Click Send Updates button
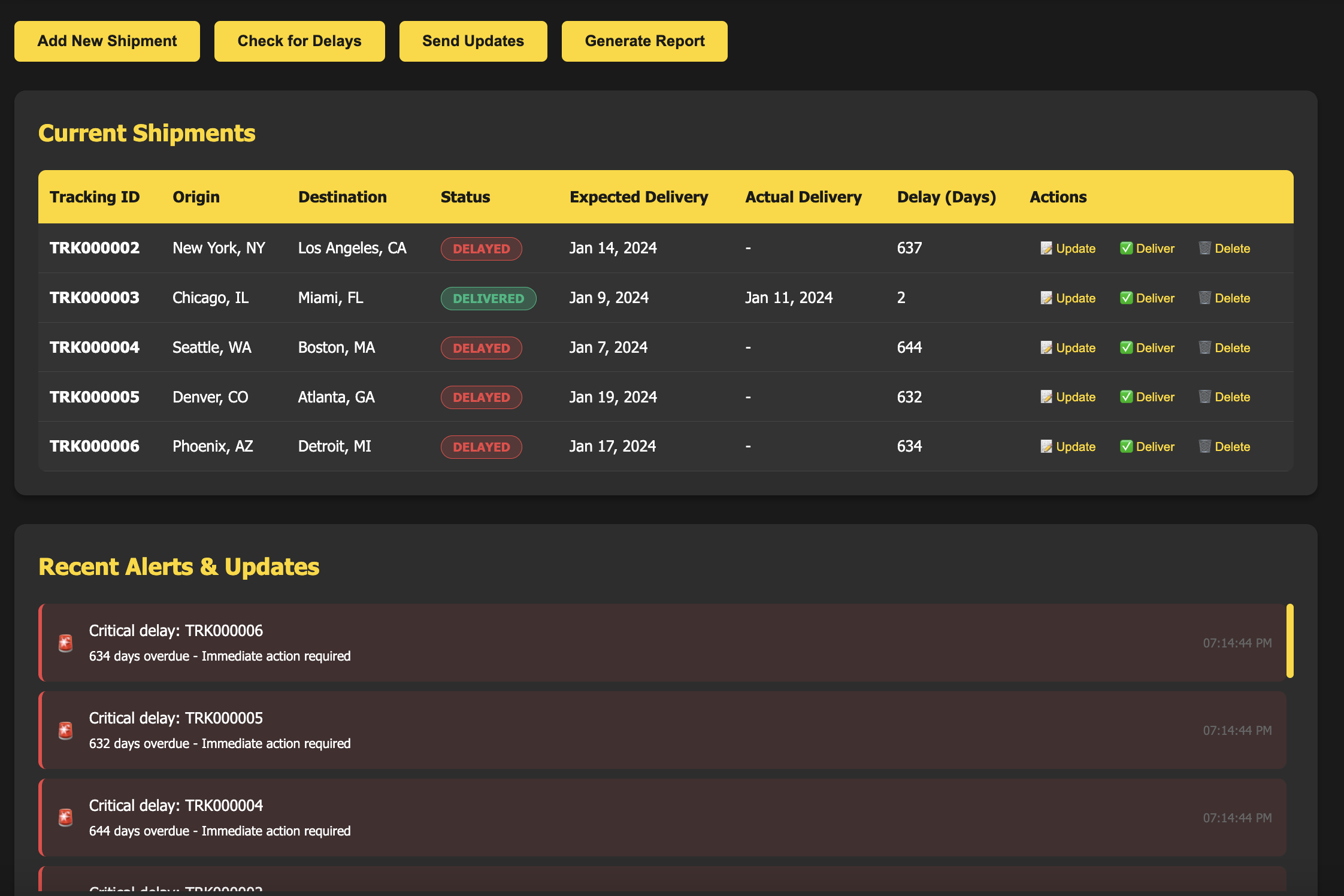 point(473,41)
